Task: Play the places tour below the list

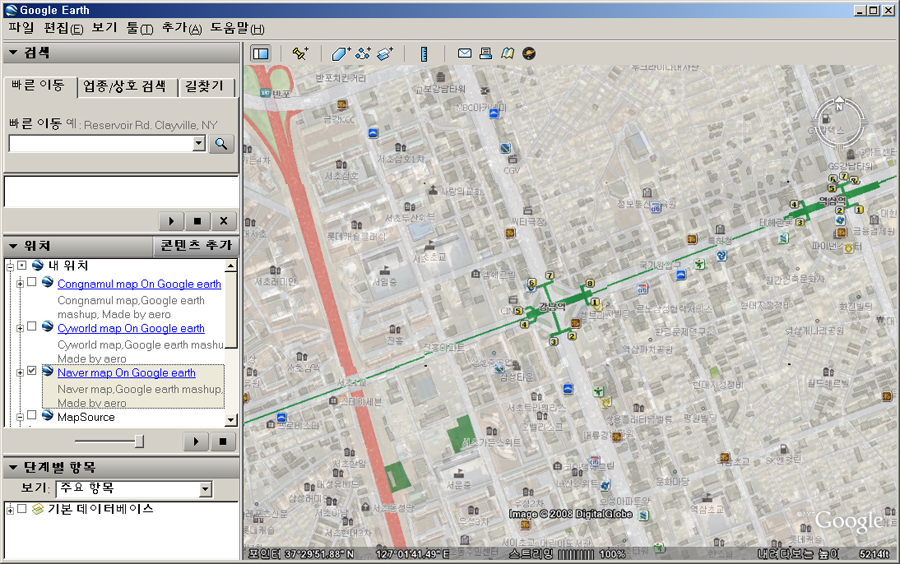Action: point(196,441)
